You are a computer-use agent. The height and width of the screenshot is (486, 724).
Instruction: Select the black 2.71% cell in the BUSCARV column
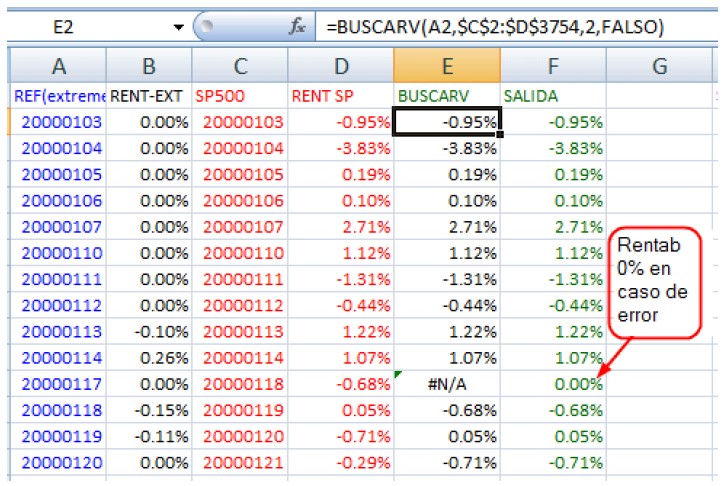[x=447, y=227]
